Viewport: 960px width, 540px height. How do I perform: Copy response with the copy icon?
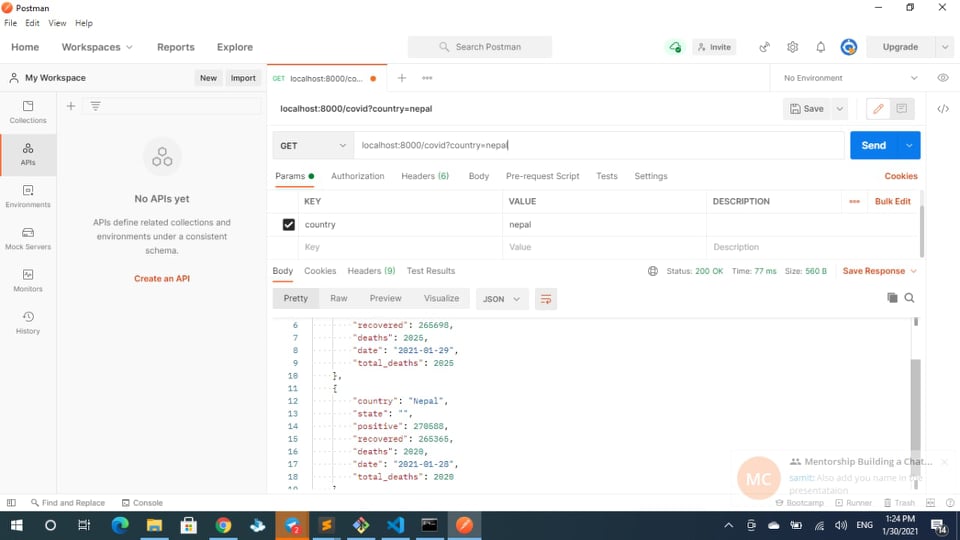point(892,298)
